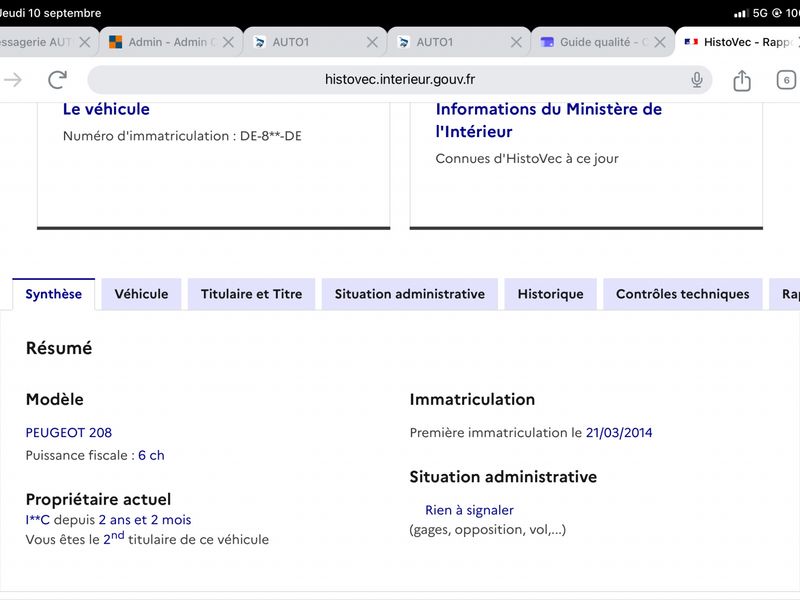This screenshot has width=800, height=600.
Task: Close the messagerie browser tab
Action: pos(85,42)
